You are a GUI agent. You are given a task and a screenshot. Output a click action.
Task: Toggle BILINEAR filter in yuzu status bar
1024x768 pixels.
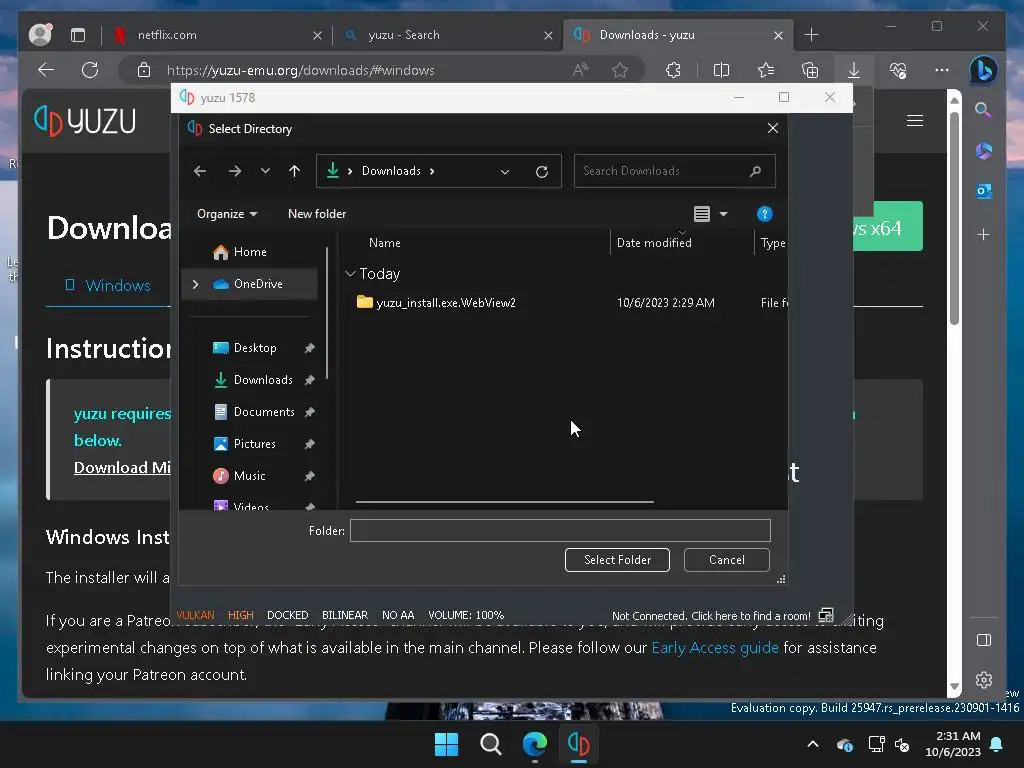(x=345, y=615)
